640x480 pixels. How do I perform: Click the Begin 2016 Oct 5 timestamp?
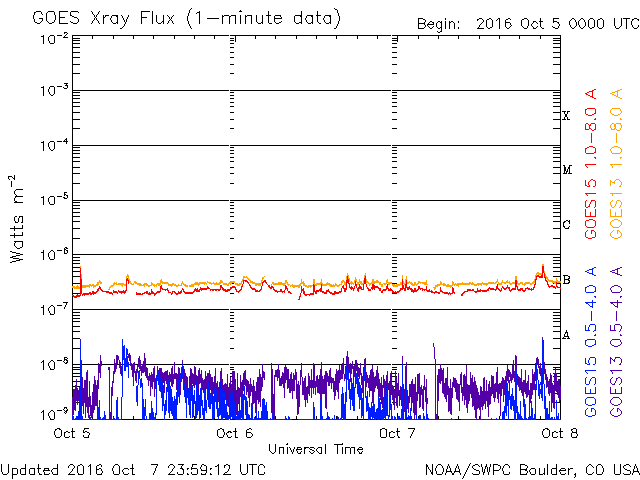[x=528, y=22]
